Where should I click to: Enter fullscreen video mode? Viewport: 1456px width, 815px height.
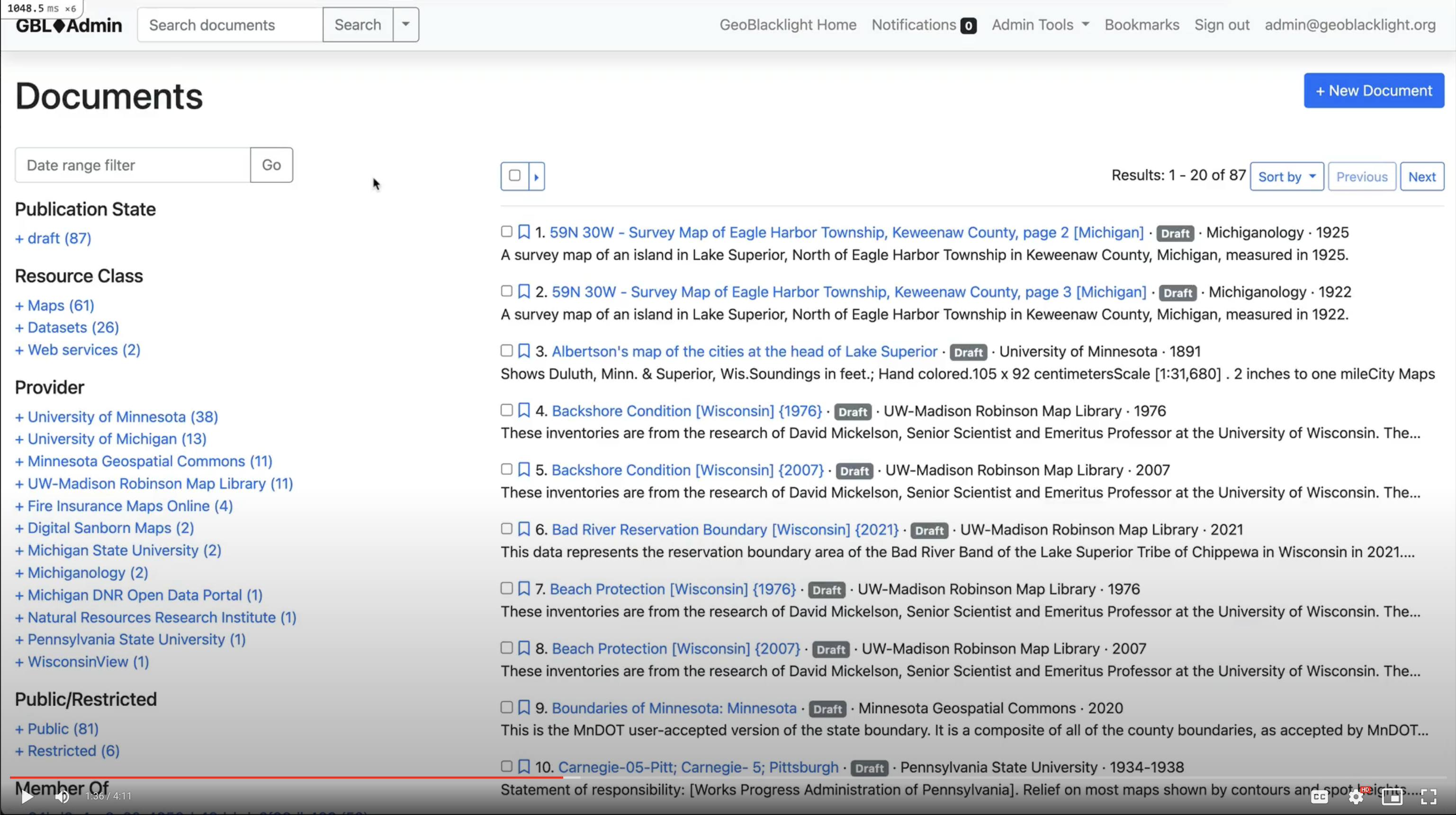(1429, 797)
